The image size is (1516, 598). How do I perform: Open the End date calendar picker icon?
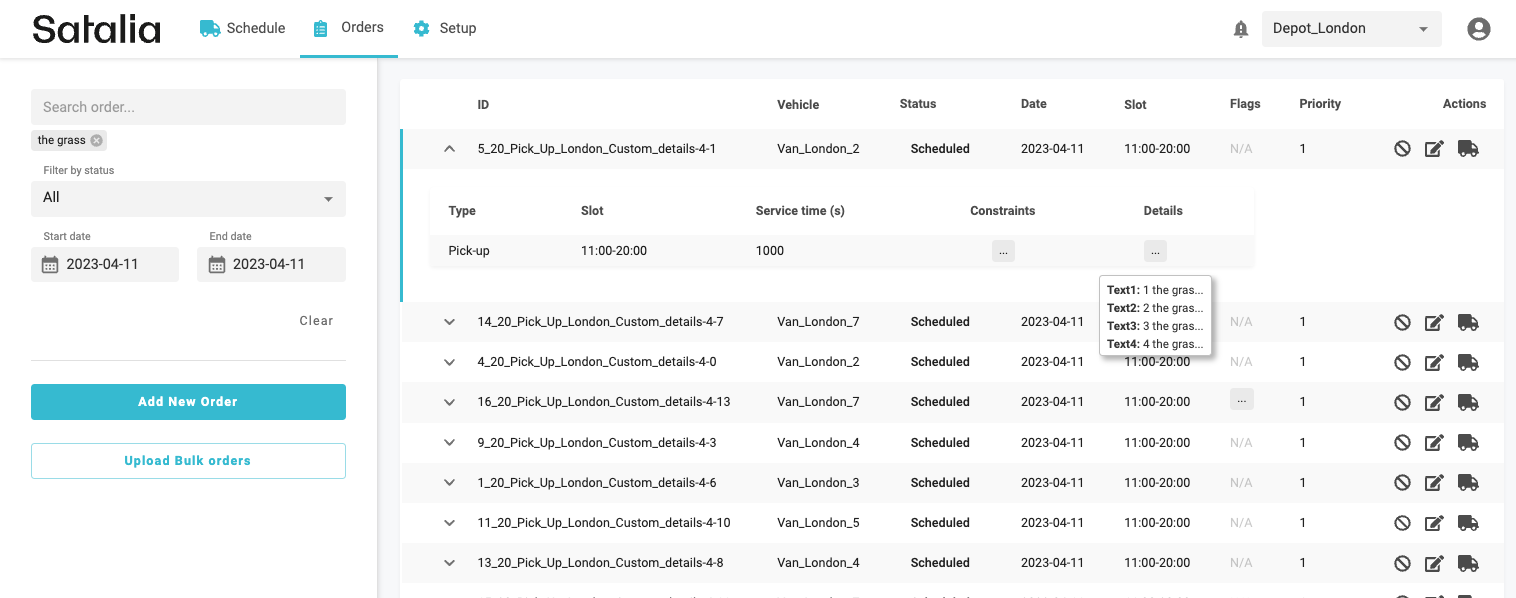click(217, 265)
